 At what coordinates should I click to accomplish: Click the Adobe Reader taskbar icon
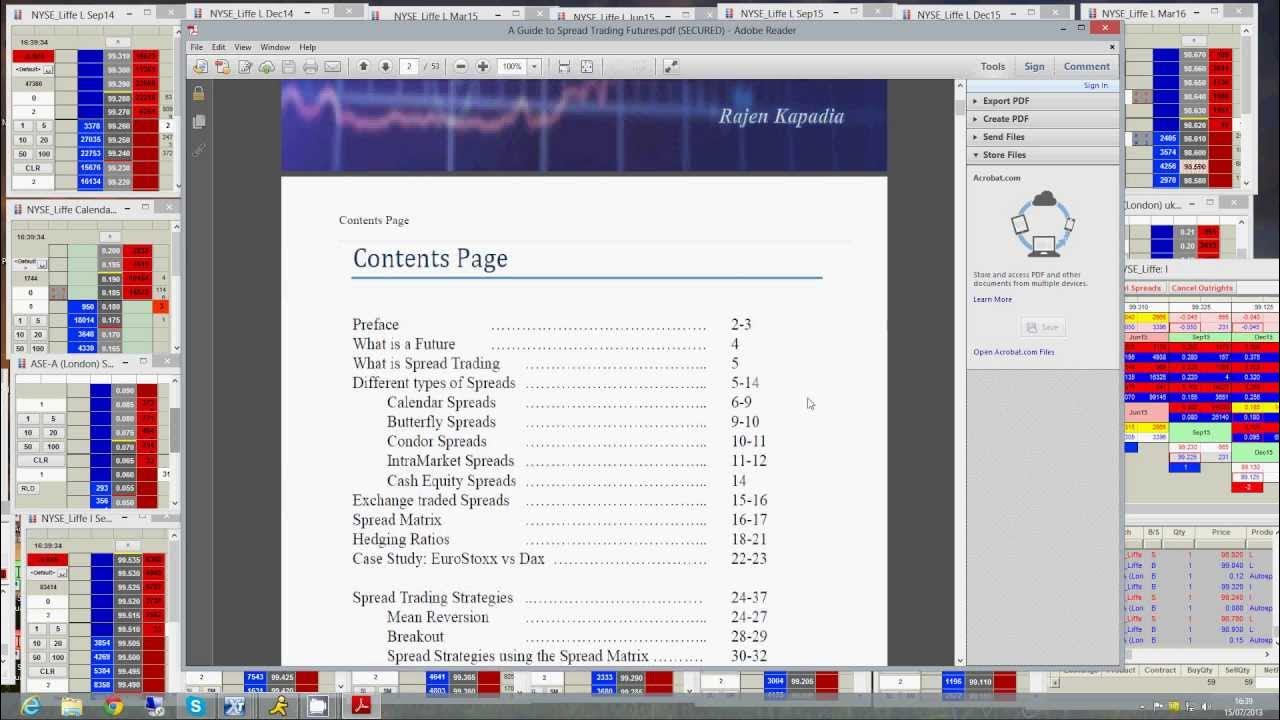[x=360, y=706]
